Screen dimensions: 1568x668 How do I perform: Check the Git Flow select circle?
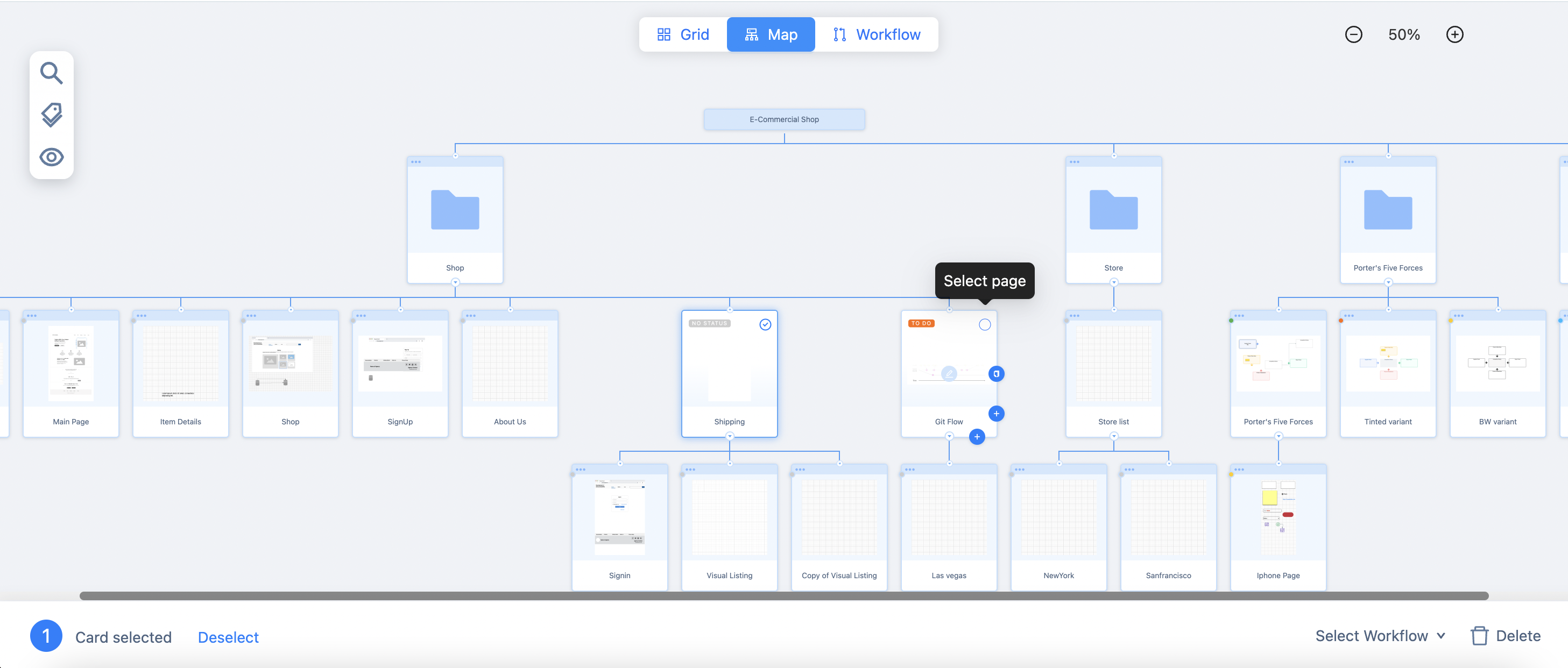pyautogui.click(x=984, y=324)
